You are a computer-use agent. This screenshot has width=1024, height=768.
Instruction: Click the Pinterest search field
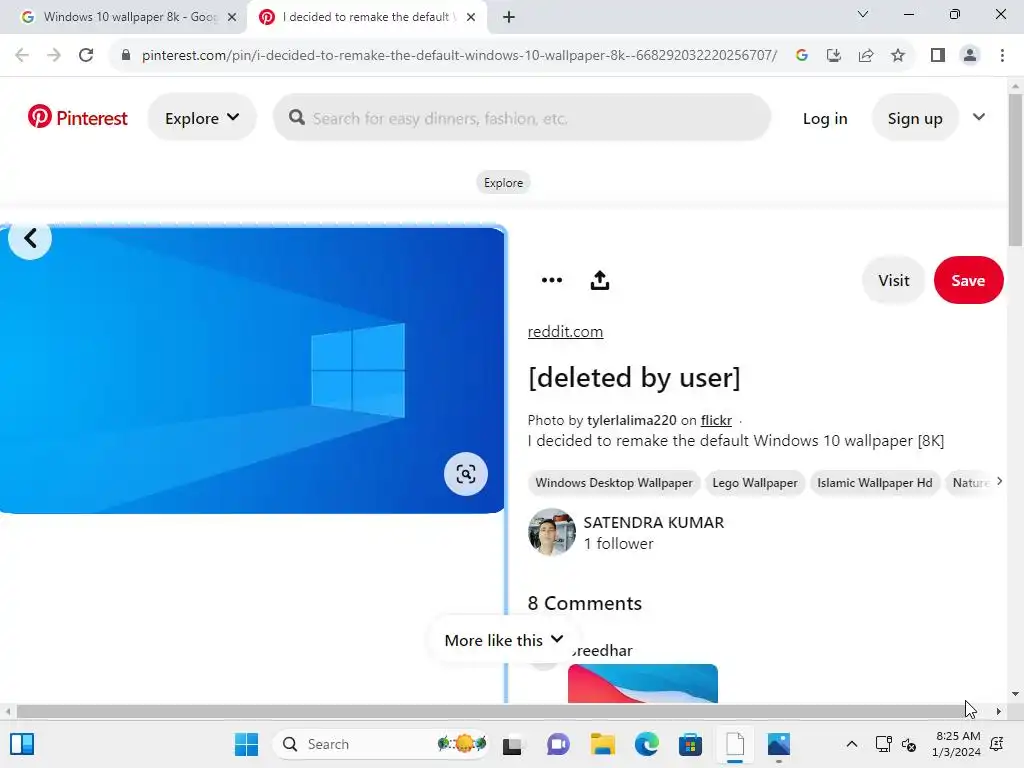click(522, 118)
